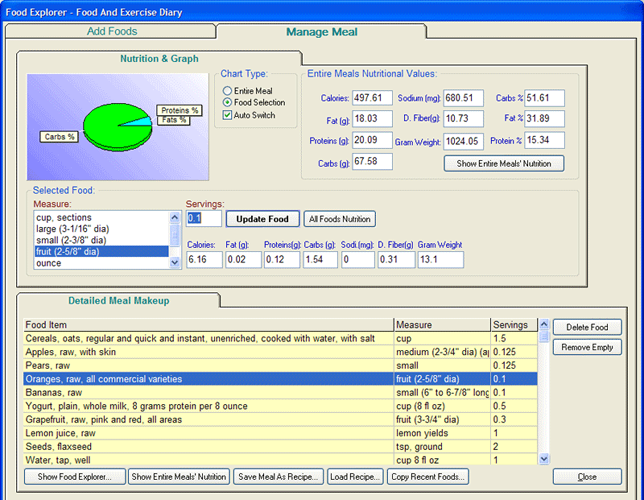
Task: Open the Manage Meal tab
Action: (x=320, y=32)
